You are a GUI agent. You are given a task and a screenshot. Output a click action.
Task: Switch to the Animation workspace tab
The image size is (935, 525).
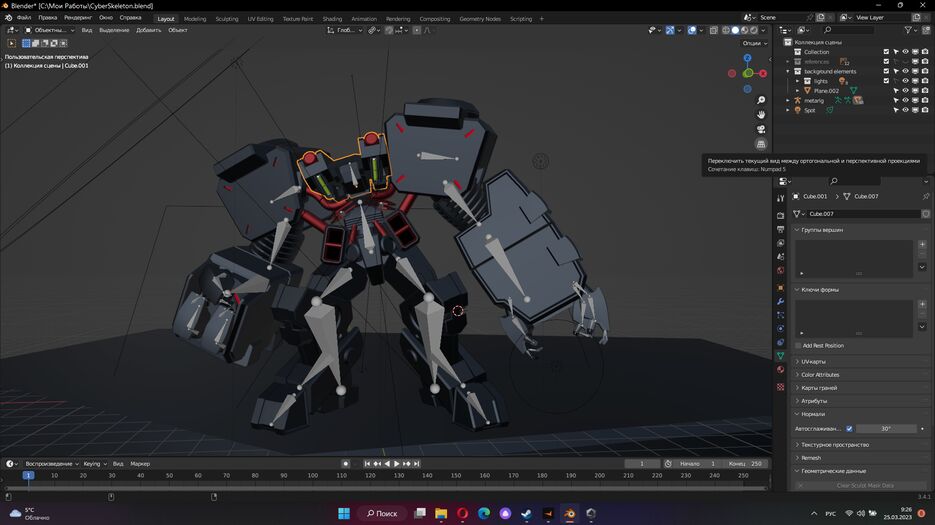tap(364, 18)
